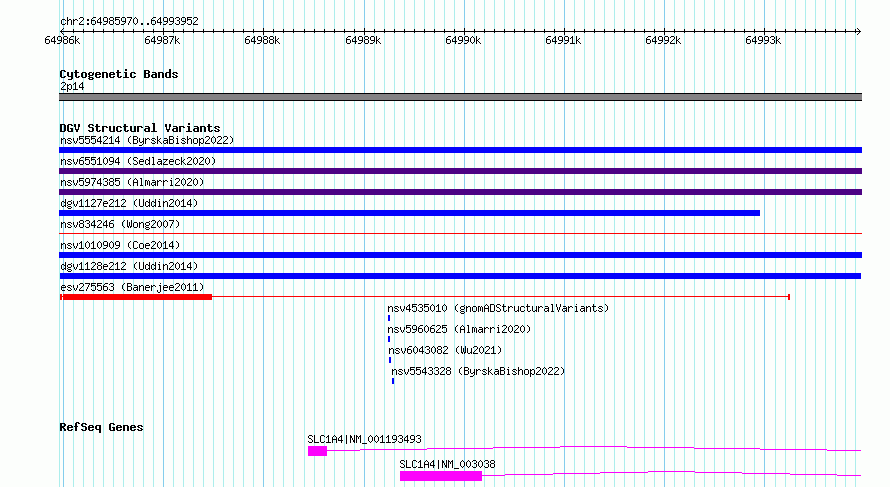Viewport: 890px width, 487px height.
Task: Click the DGV Structural Variants track title
Action: pyautogui.click(x=140, y=128)
